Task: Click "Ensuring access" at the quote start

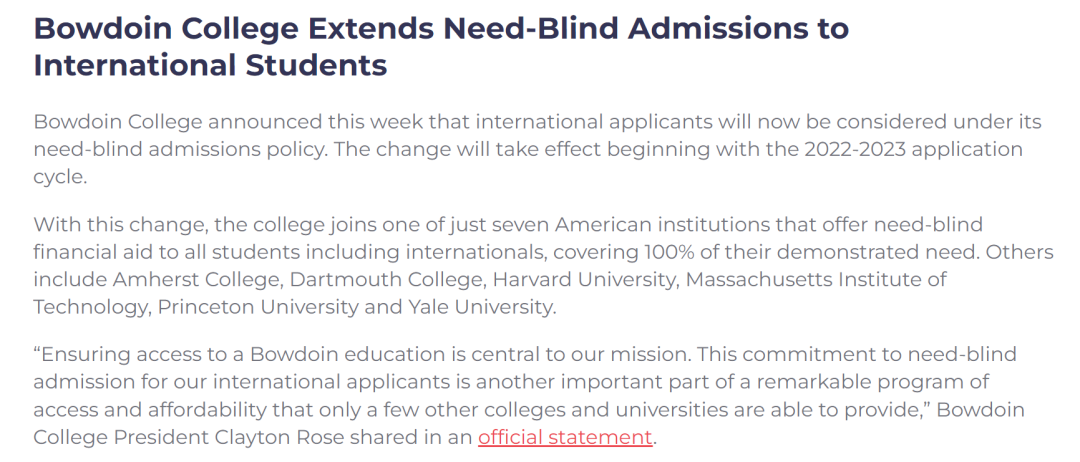Action: click(114, 357)
